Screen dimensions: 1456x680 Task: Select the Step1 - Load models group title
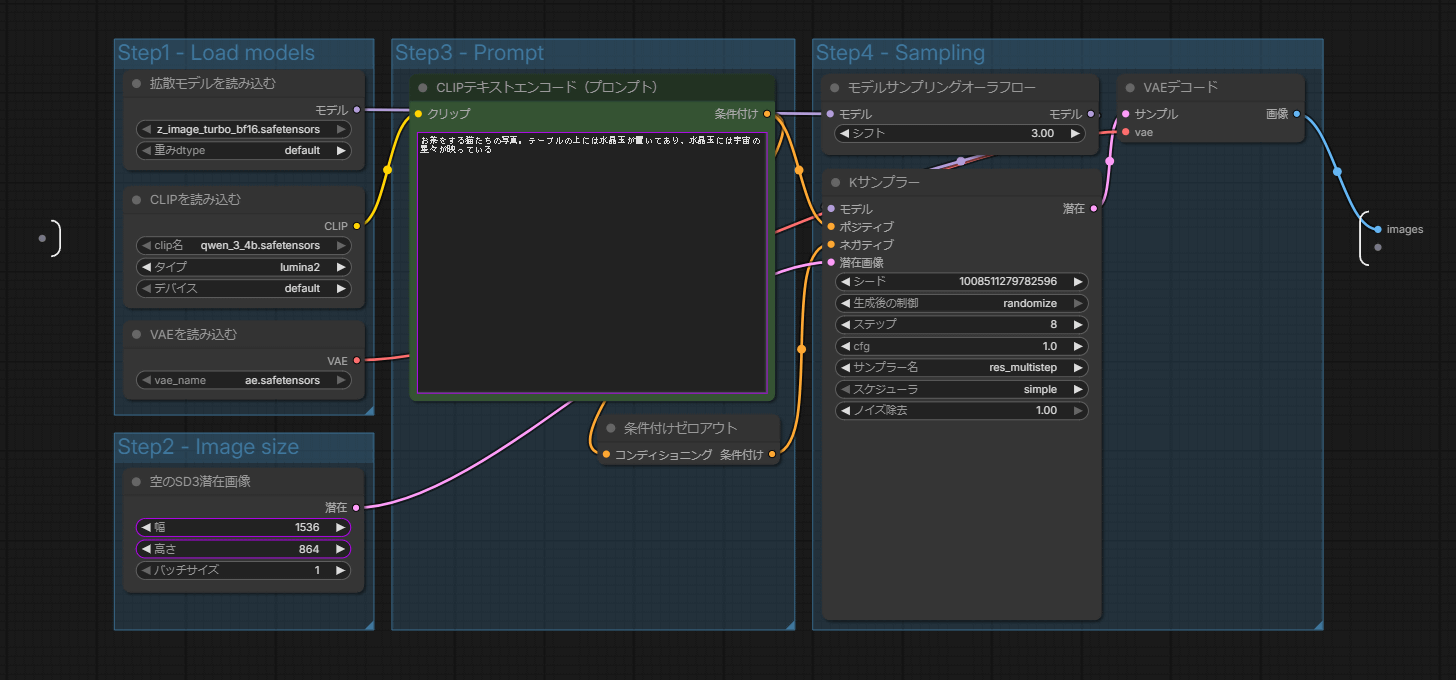(216, 53)
